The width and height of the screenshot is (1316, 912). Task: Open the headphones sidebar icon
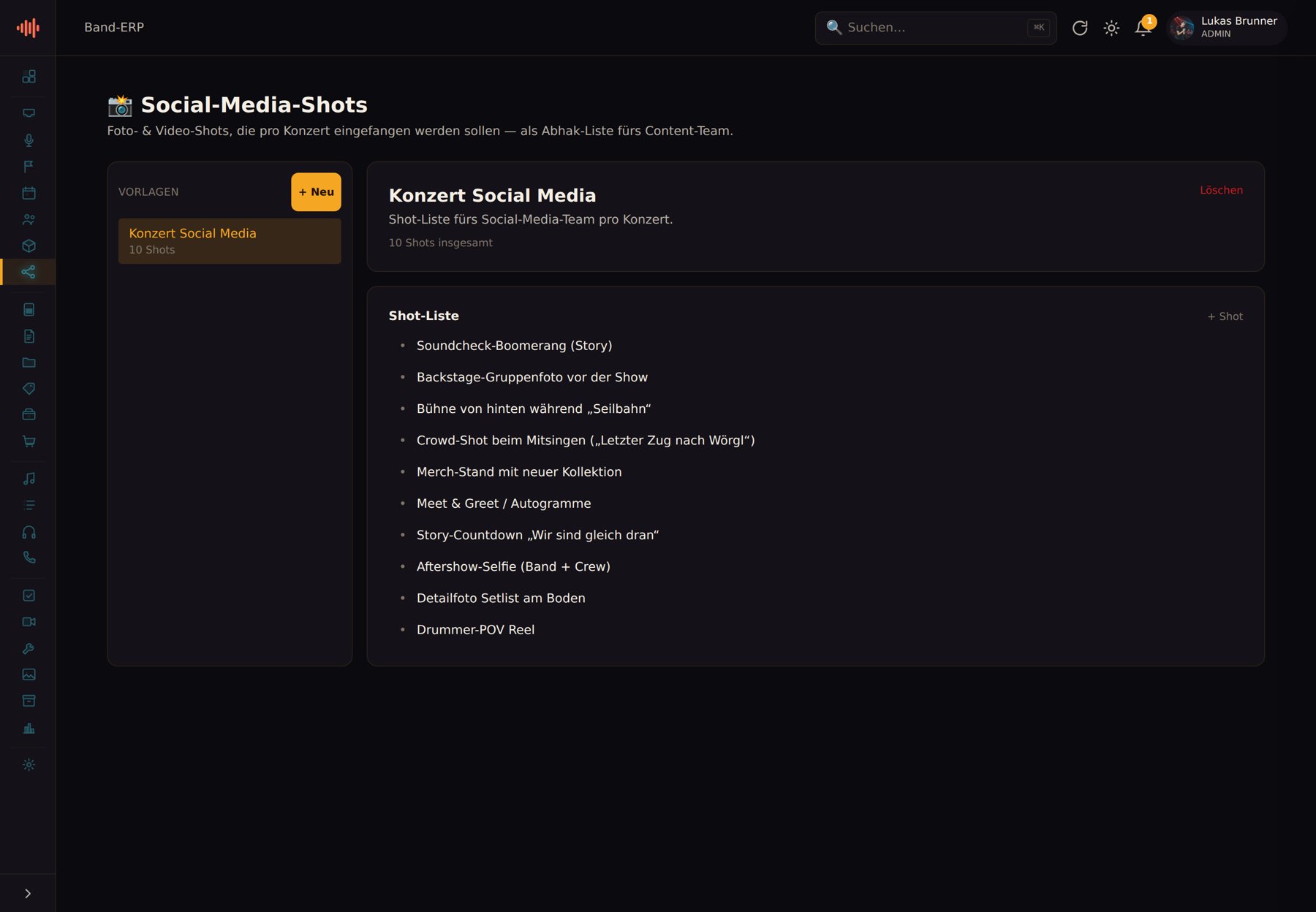point(29,532)
